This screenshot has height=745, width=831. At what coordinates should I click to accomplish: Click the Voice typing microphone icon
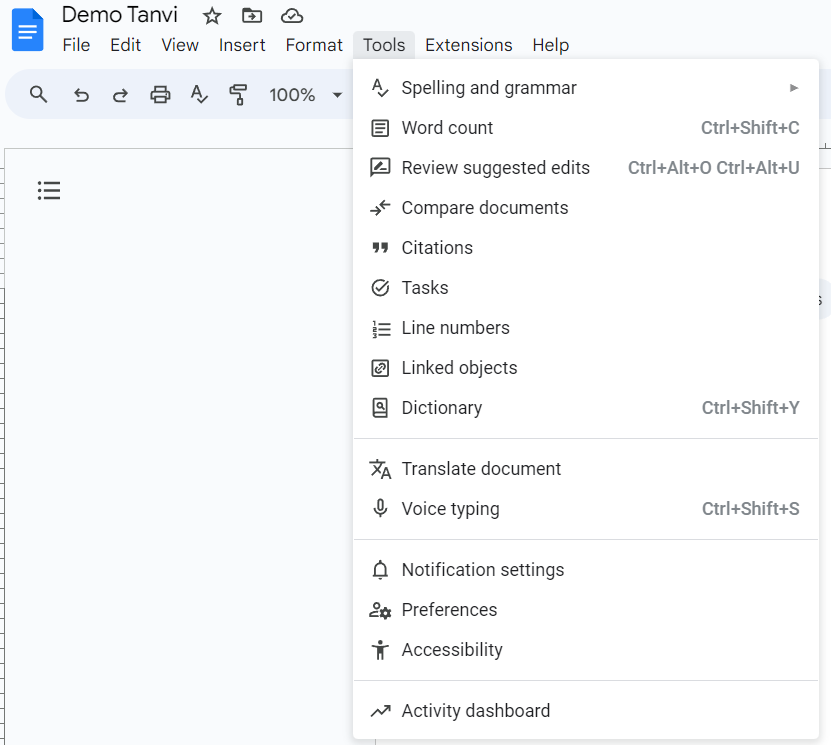pyautogui.click(x=380, y=508)
